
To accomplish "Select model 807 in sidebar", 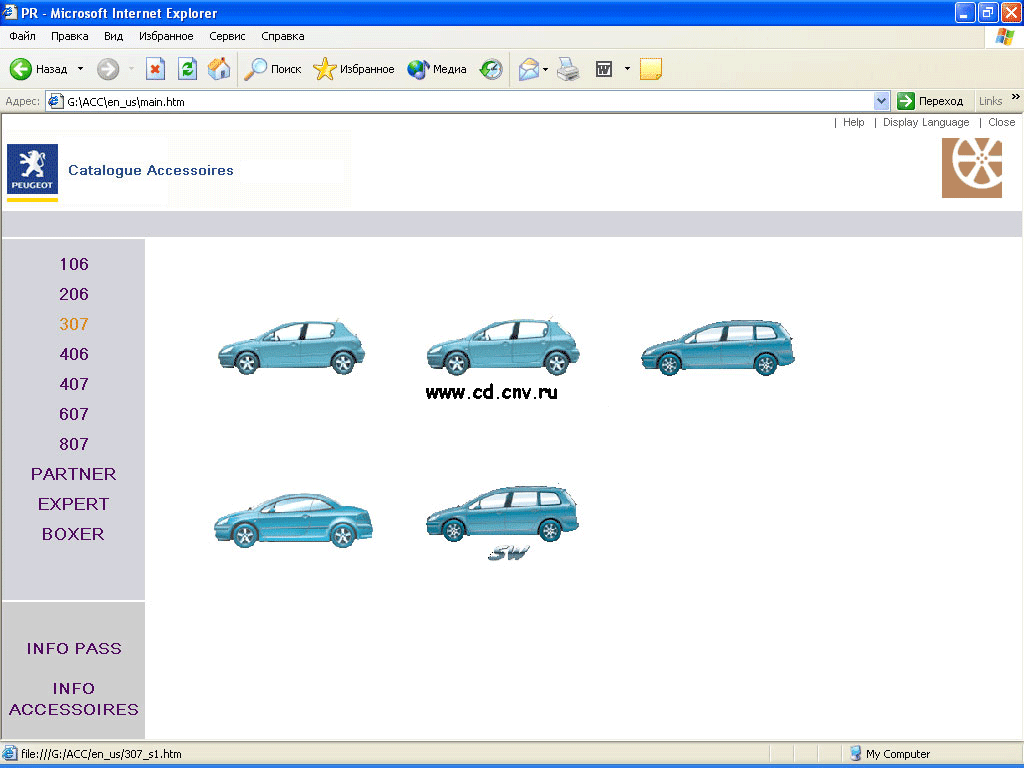I will [x=74, y=444].
